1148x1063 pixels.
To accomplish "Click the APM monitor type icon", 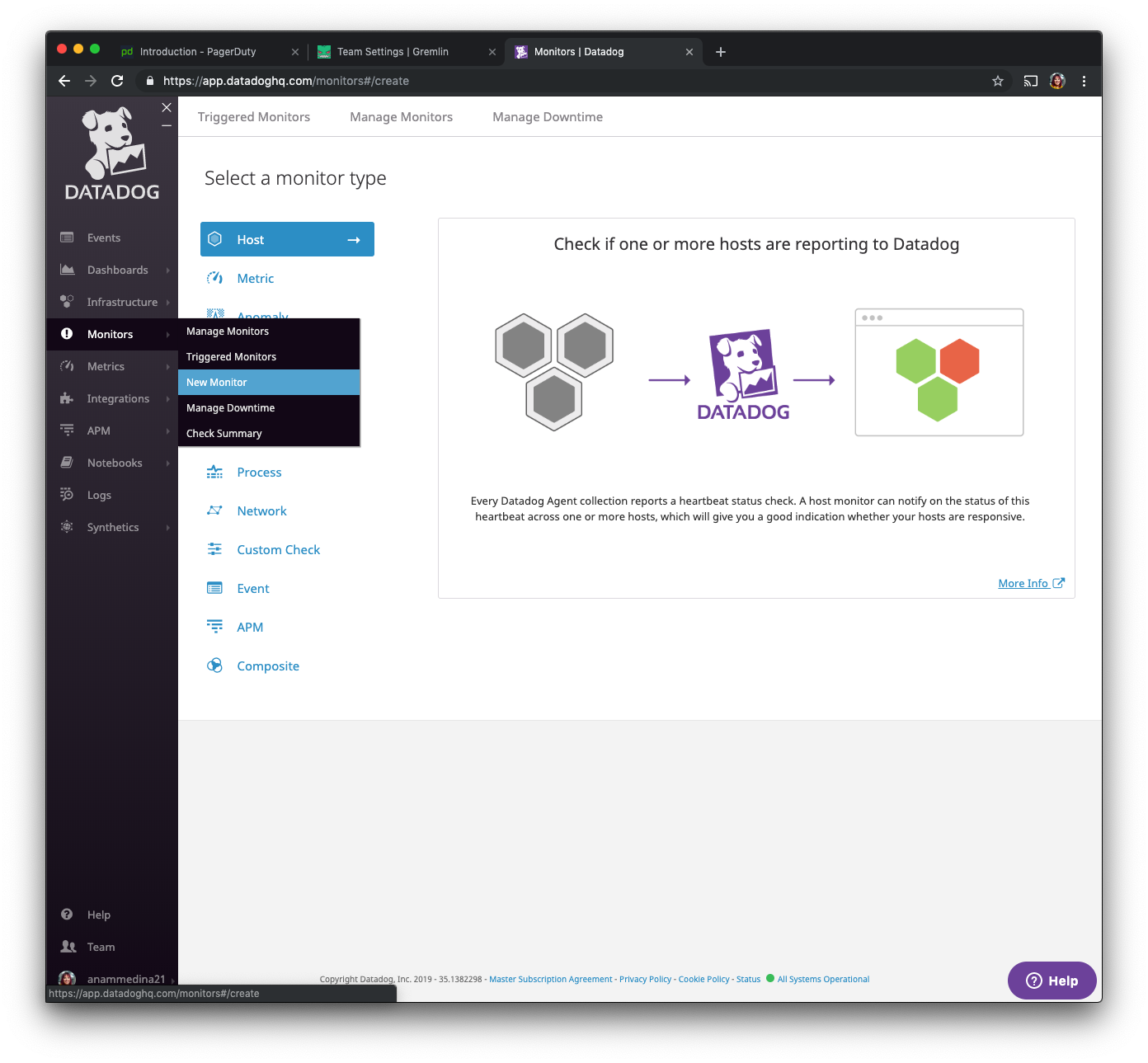I will click(x=214, y=627).
